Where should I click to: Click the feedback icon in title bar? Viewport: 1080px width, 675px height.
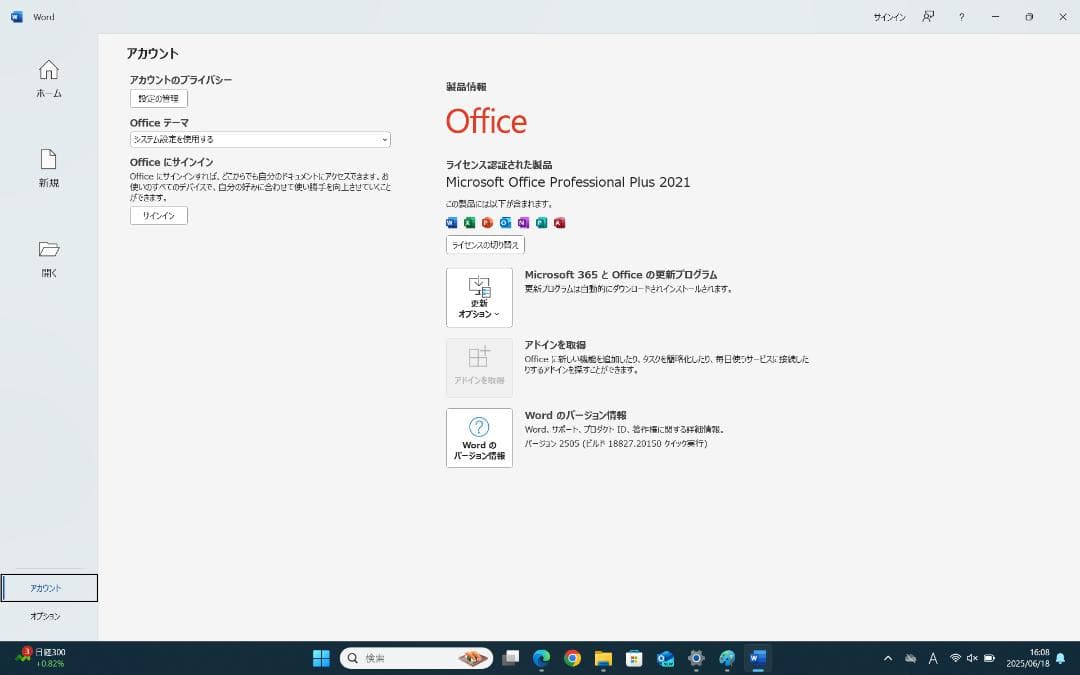(x=928, y=17)
